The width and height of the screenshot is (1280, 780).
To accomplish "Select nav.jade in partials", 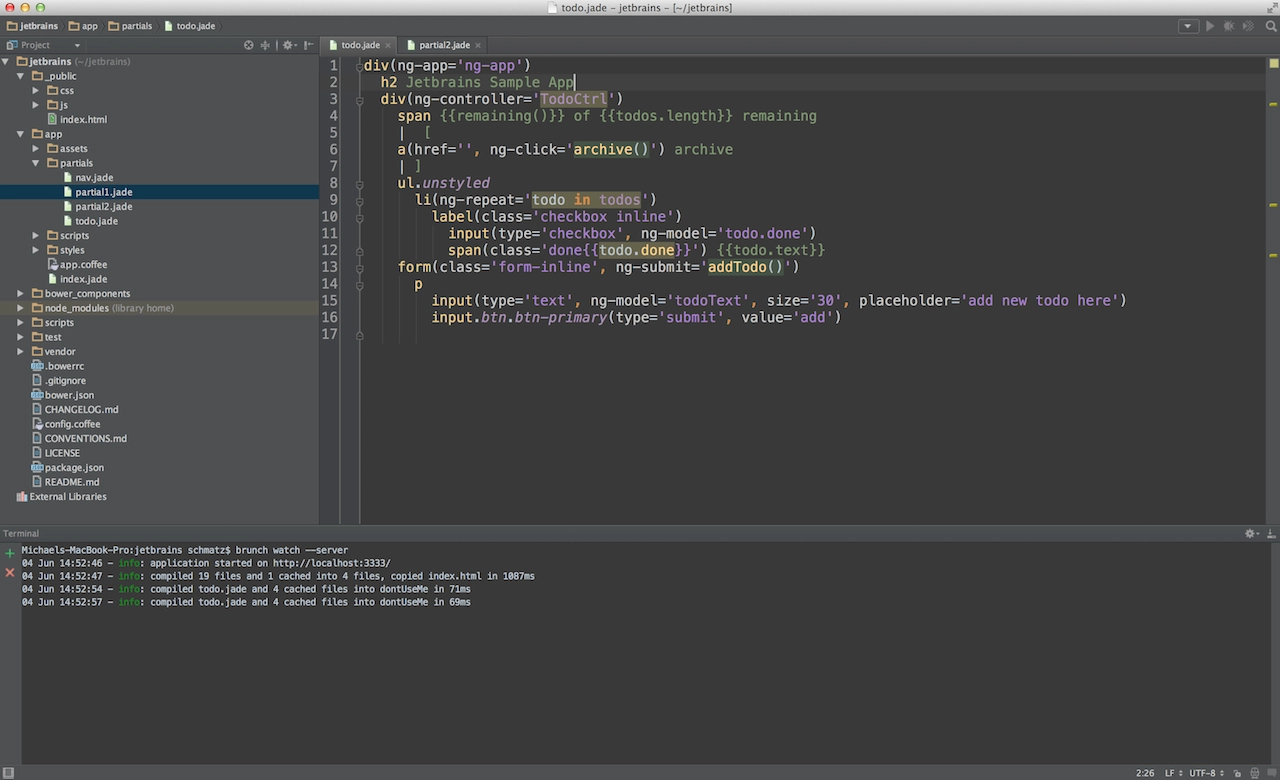I will [x=87, y=178].
